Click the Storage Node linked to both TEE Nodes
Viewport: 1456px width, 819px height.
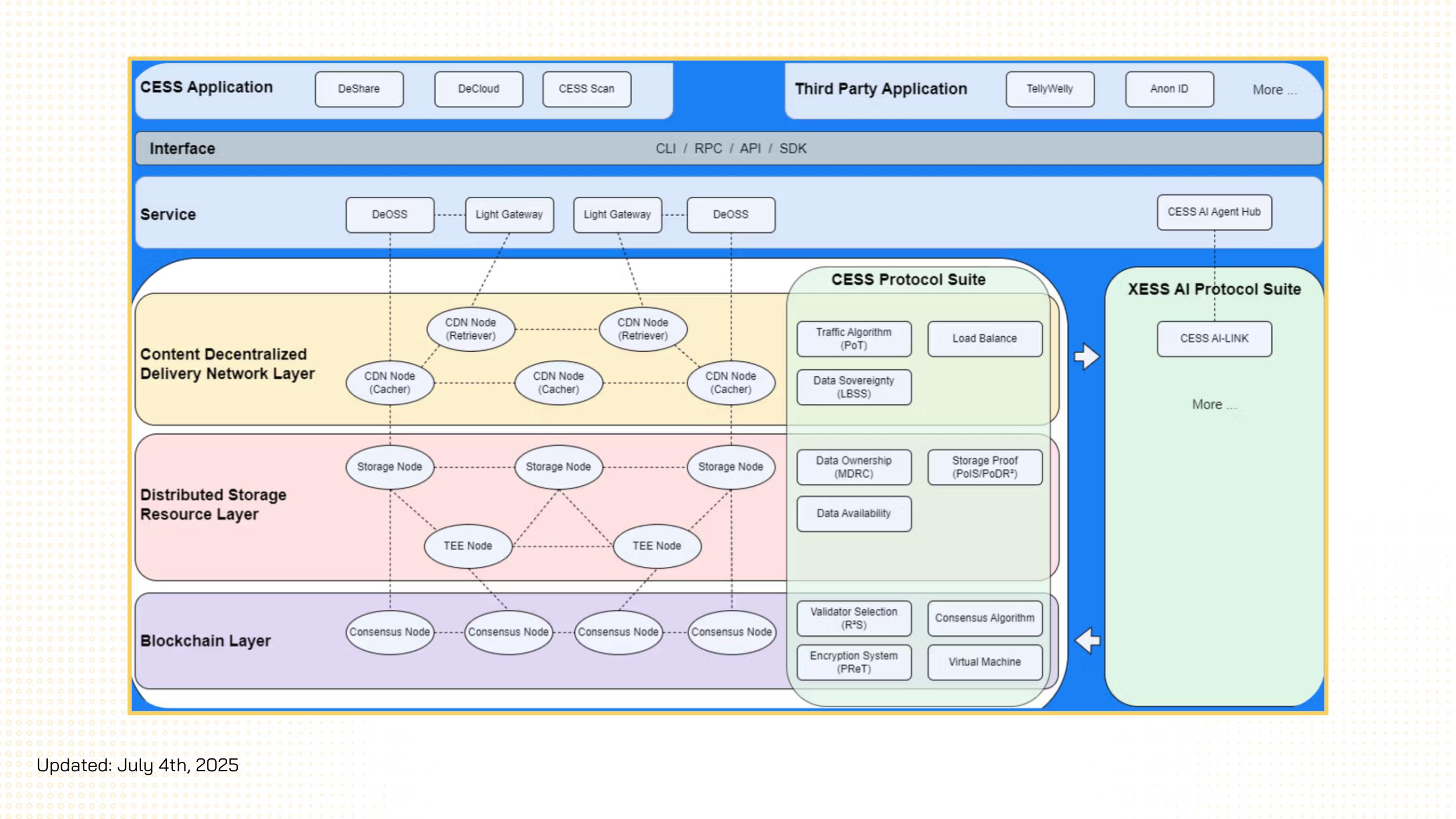[x=559, y=467]
